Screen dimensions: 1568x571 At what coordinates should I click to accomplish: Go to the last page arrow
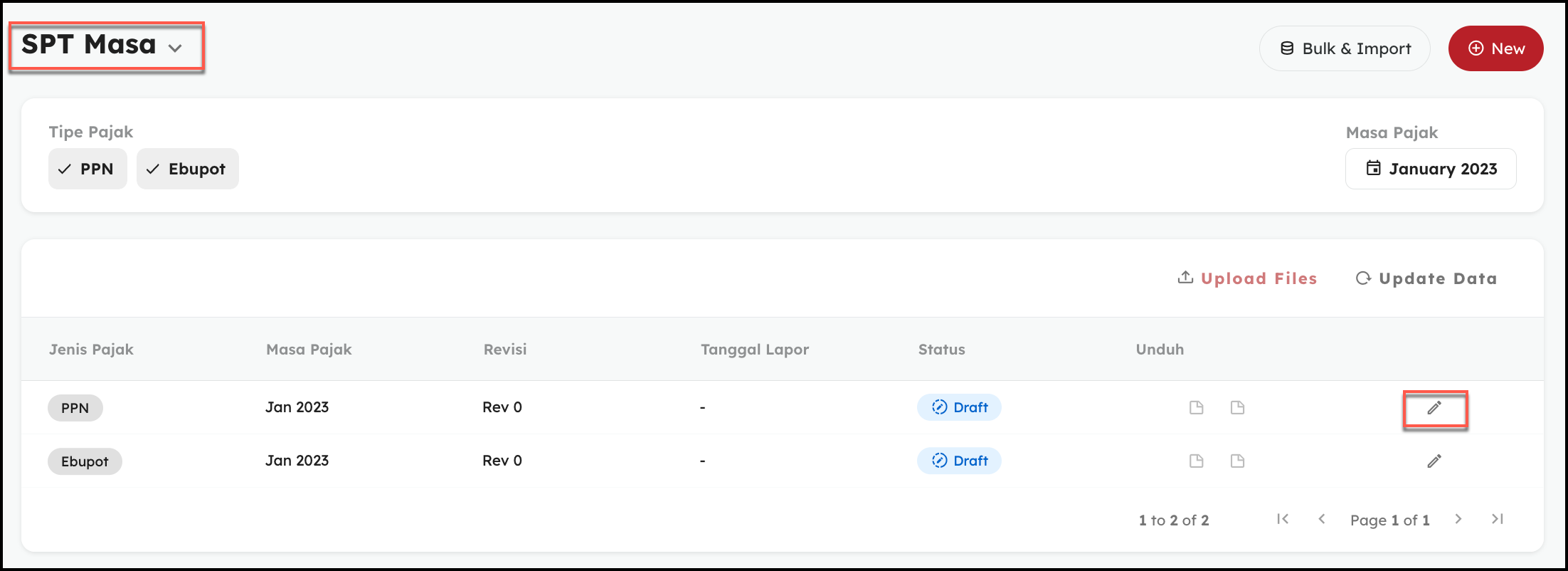coord(1498,519)
